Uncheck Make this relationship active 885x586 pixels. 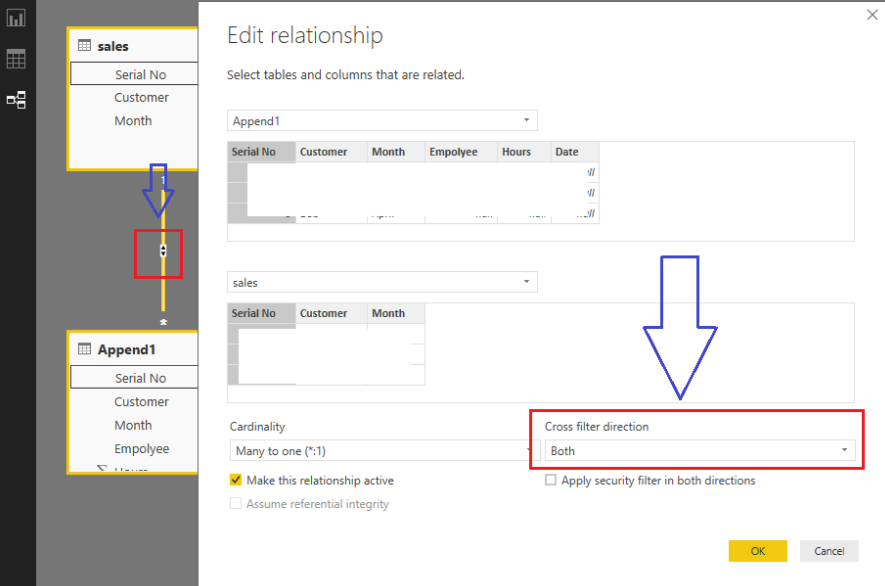[x=236, y=480]
